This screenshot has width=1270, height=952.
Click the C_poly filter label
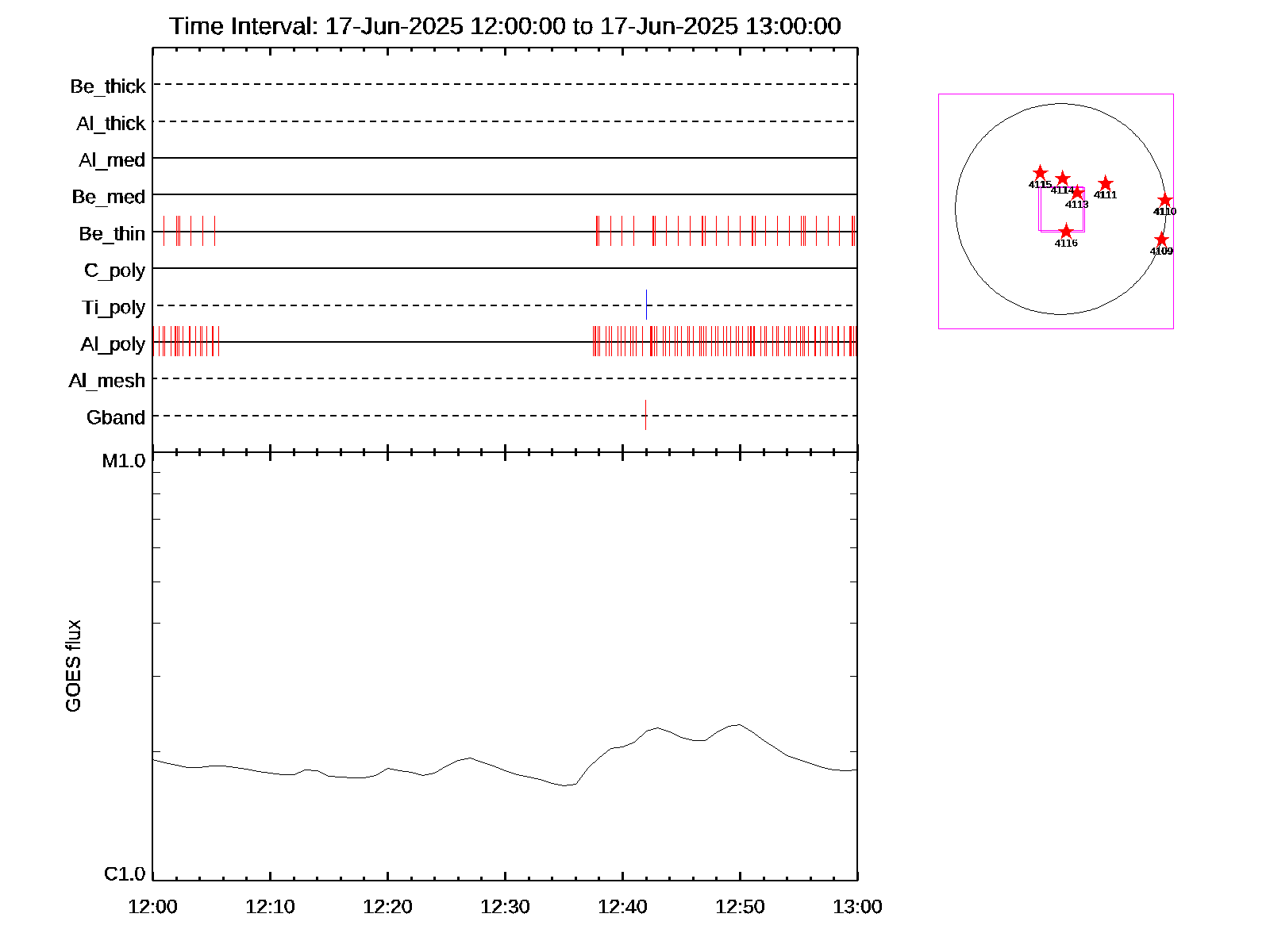(114, 271)
